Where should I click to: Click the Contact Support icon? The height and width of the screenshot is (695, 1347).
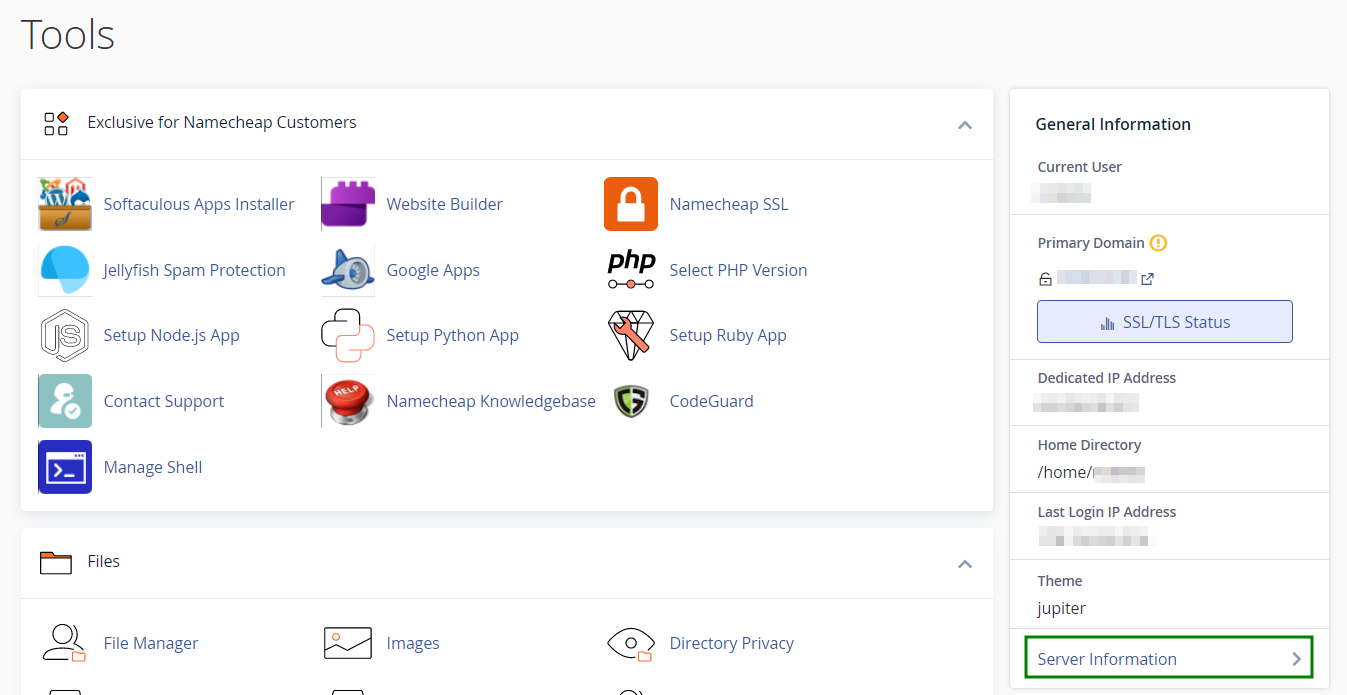pos(65,401)
